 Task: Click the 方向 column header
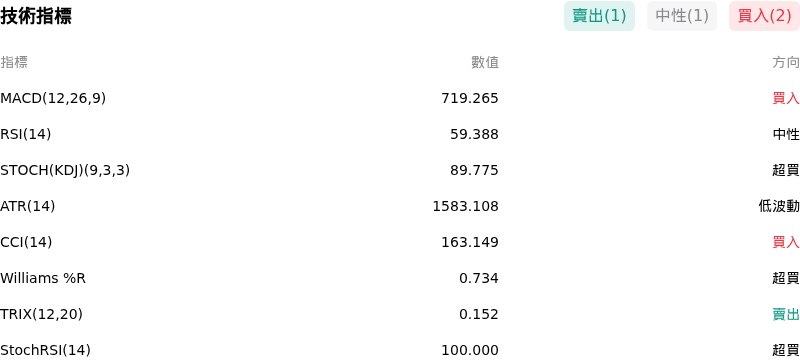point(786,62)
